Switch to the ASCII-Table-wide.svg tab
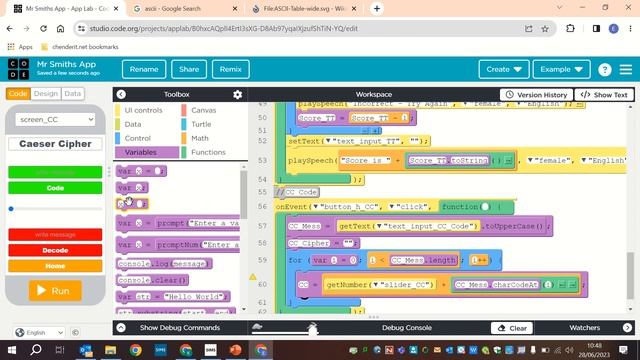640x360 pixels. tap(304, 9)
